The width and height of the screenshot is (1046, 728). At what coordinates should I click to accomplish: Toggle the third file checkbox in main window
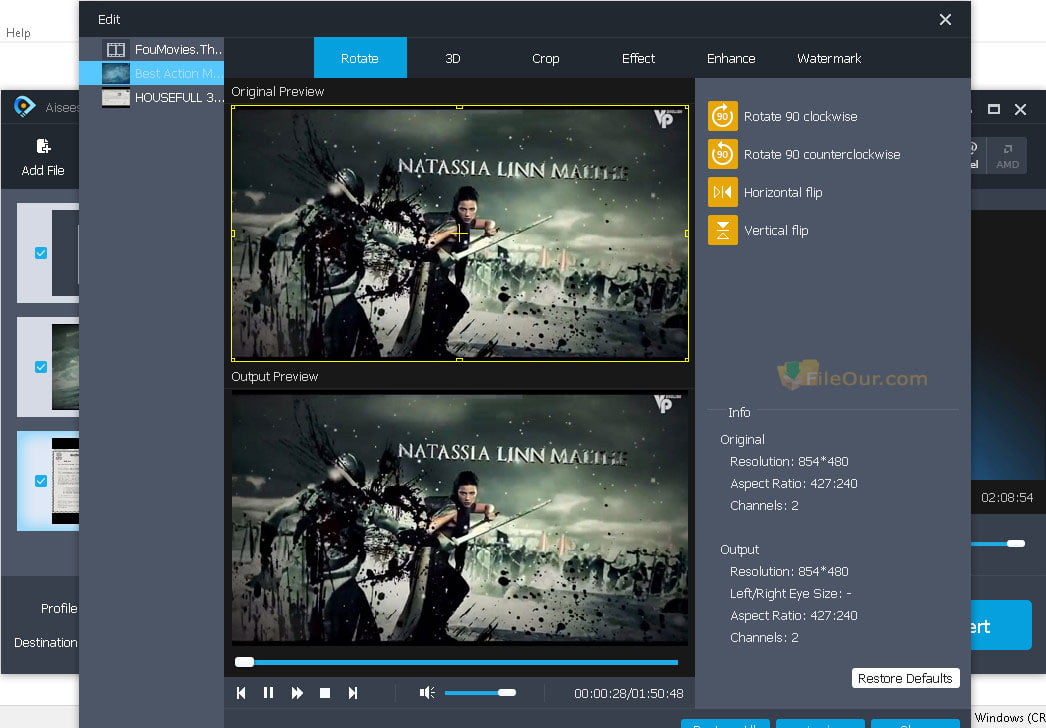point(41,481)
